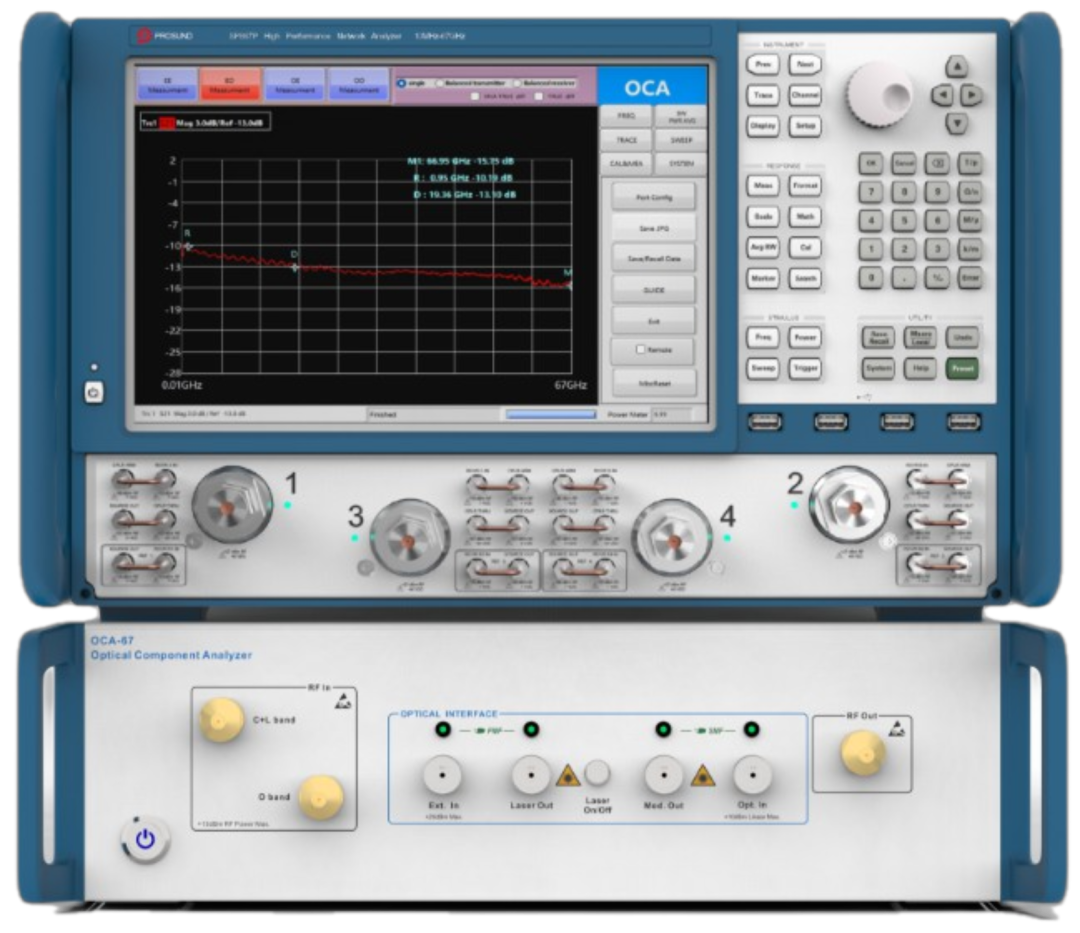Click the laser warning symbol beside Laser Out
The height and width of the screenshot is (933, 1080).
(x=568, y=776)
